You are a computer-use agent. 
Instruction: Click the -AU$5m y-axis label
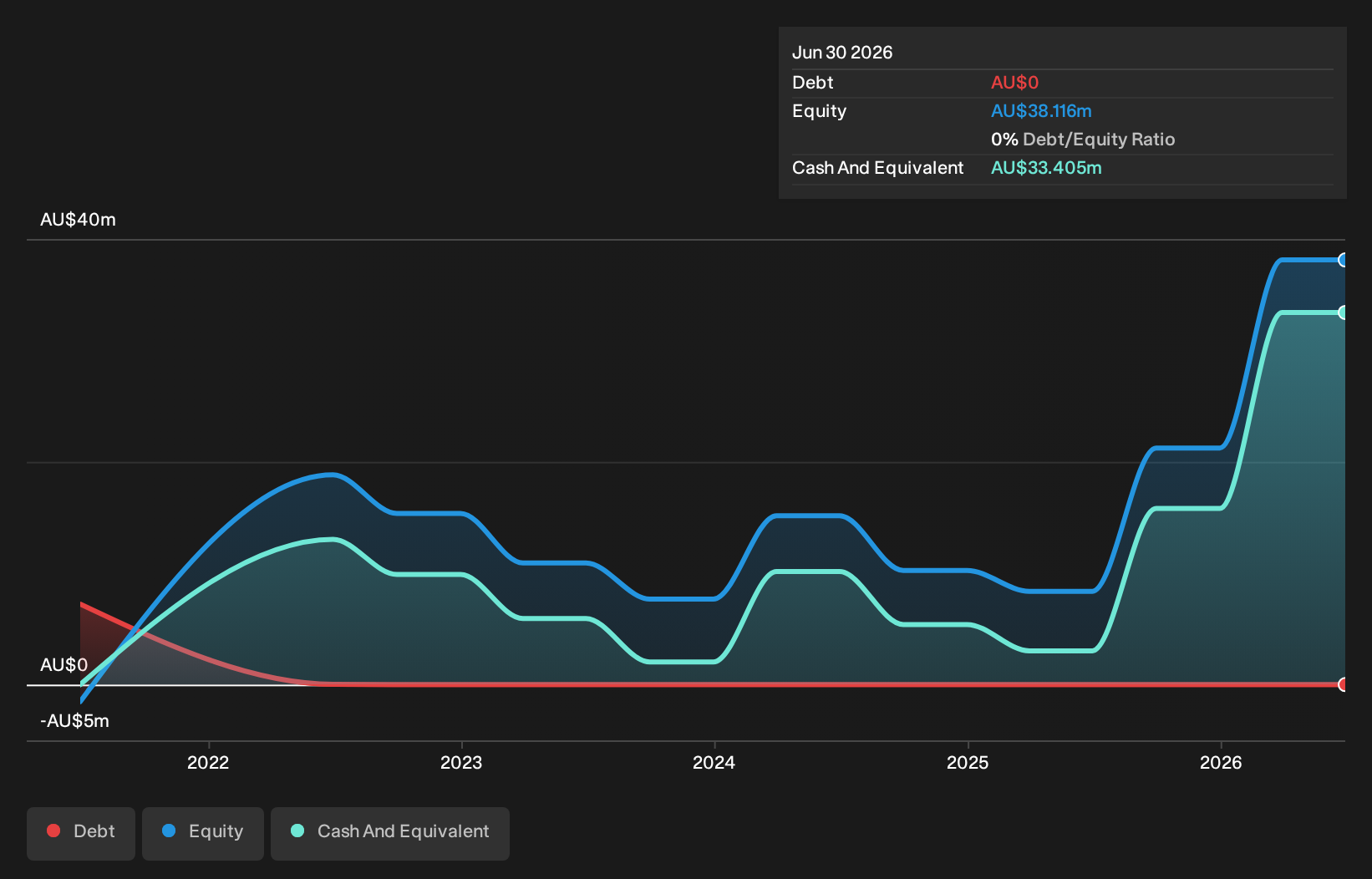point(74,721)
